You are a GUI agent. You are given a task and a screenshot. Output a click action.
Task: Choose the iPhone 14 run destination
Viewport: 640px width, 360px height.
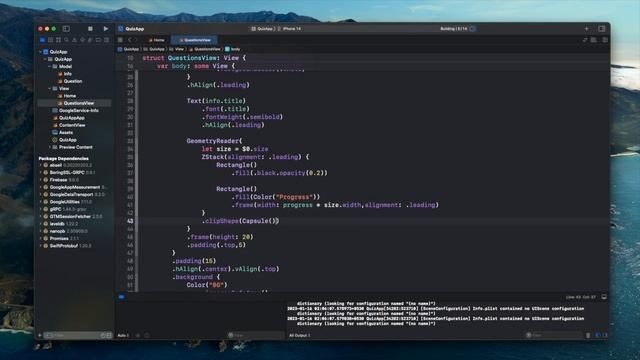click(289, 29)
